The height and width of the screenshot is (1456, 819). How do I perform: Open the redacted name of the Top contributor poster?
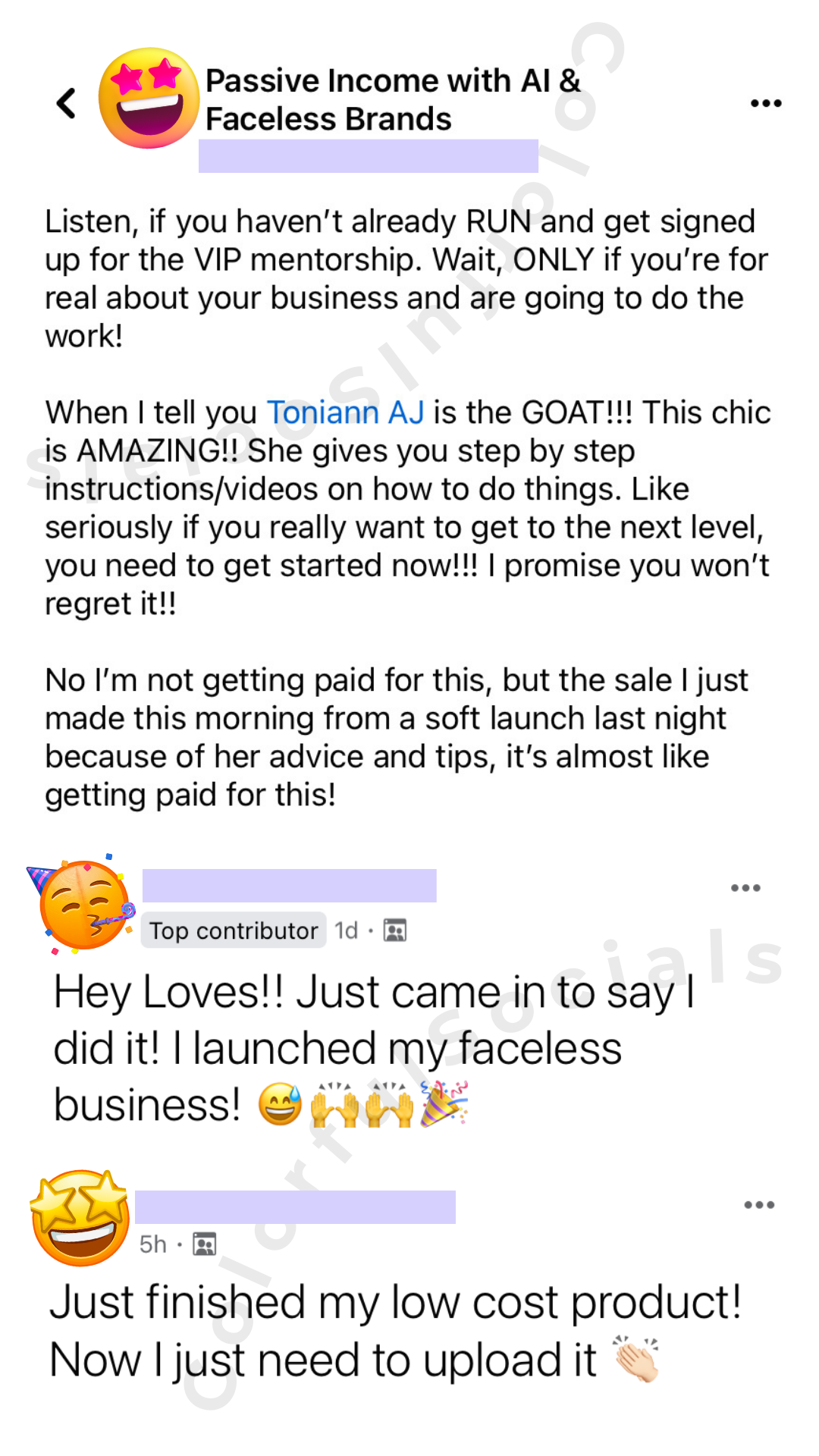point(290,886)
